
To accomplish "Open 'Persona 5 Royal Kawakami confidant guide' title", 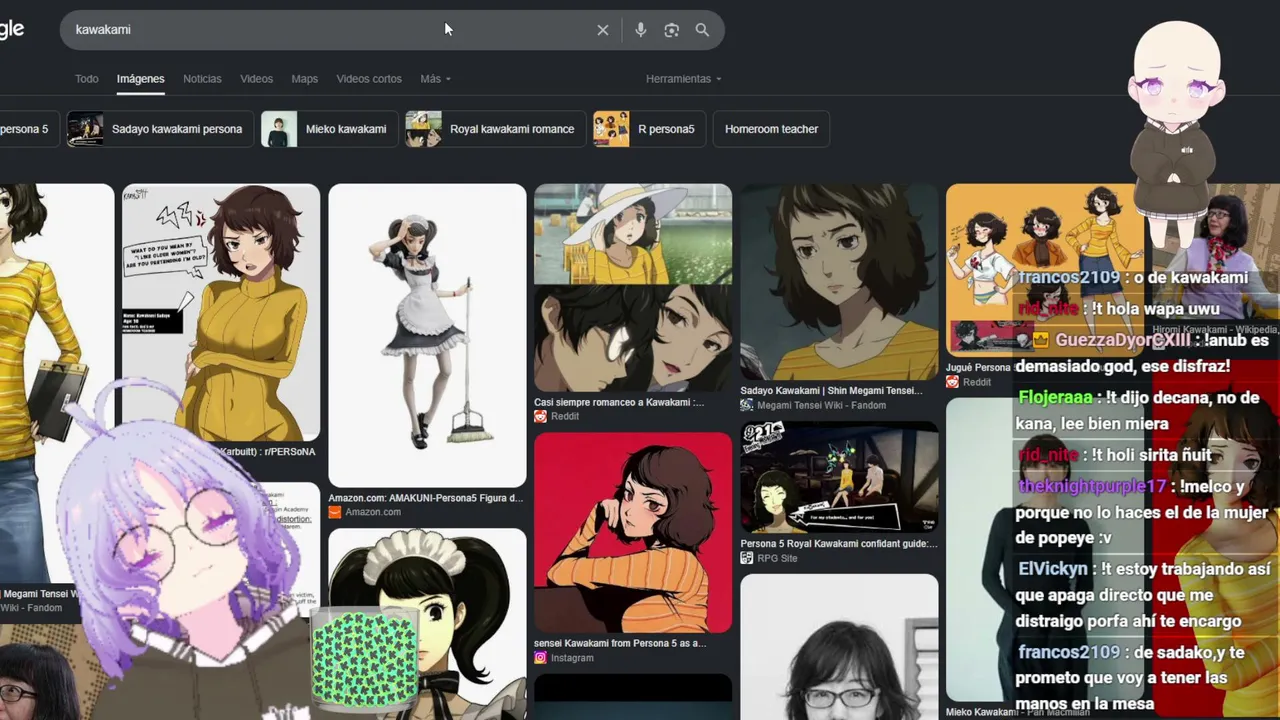I will (x=839, y=544).
